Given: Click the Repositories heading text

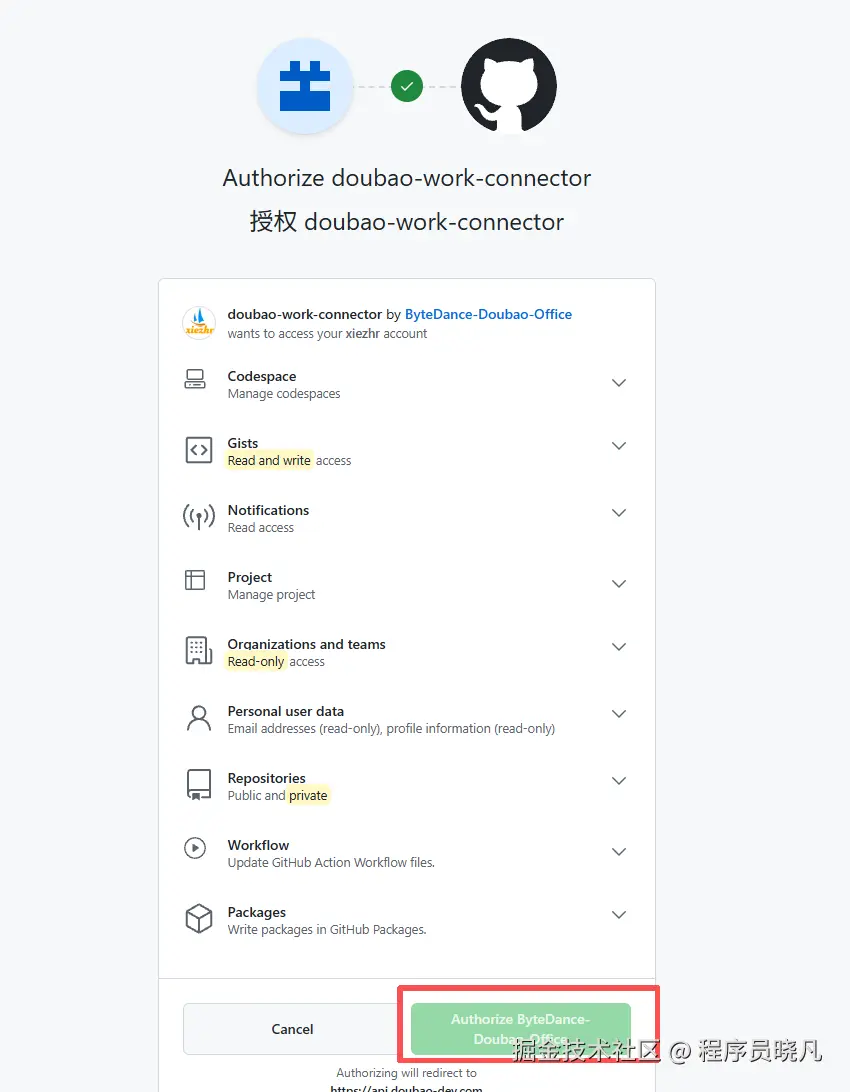Looking at the screenshot, I should click(267, 778).
